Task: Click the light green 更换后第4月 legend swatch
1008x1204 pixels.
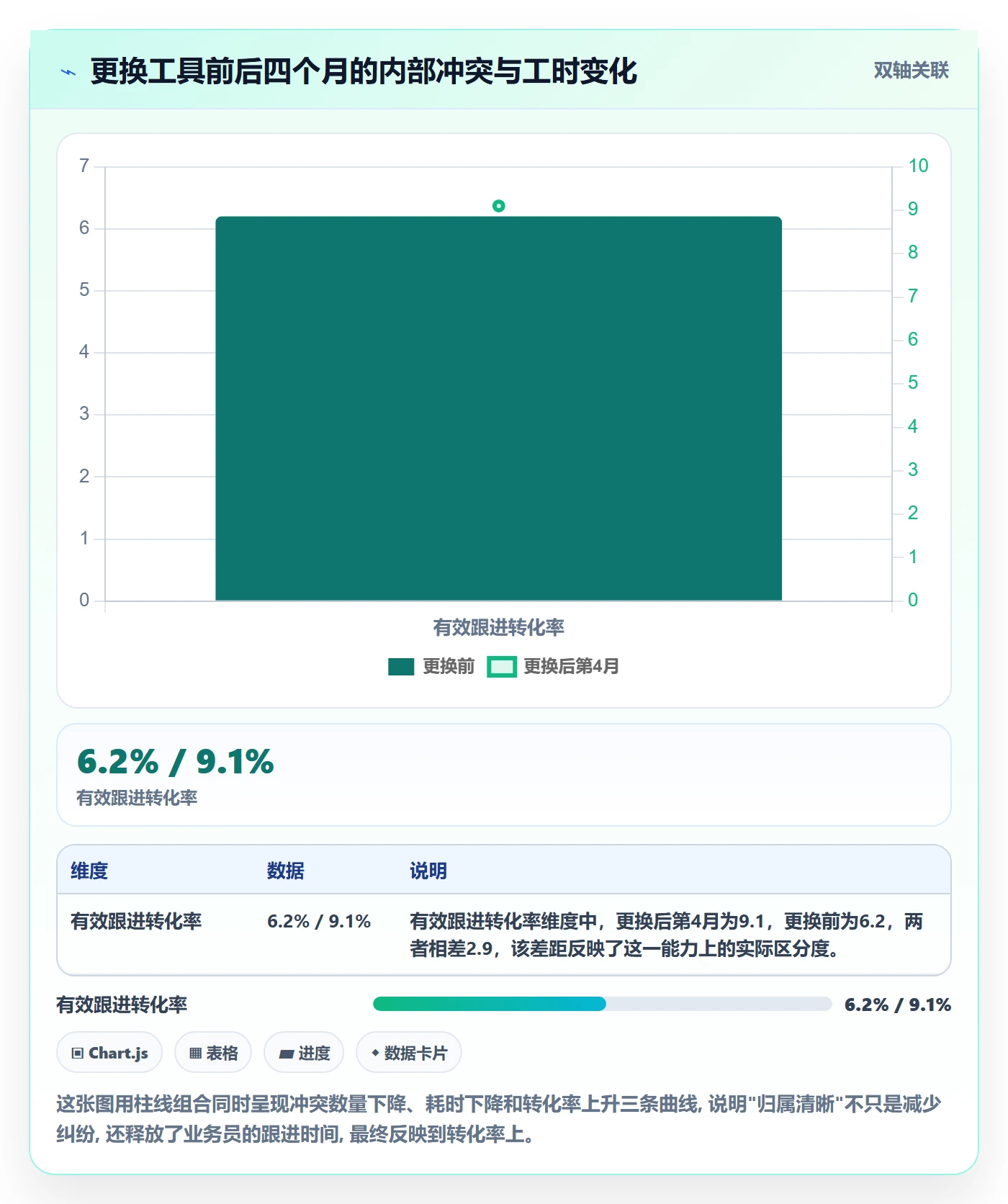Action: [502, 667]
